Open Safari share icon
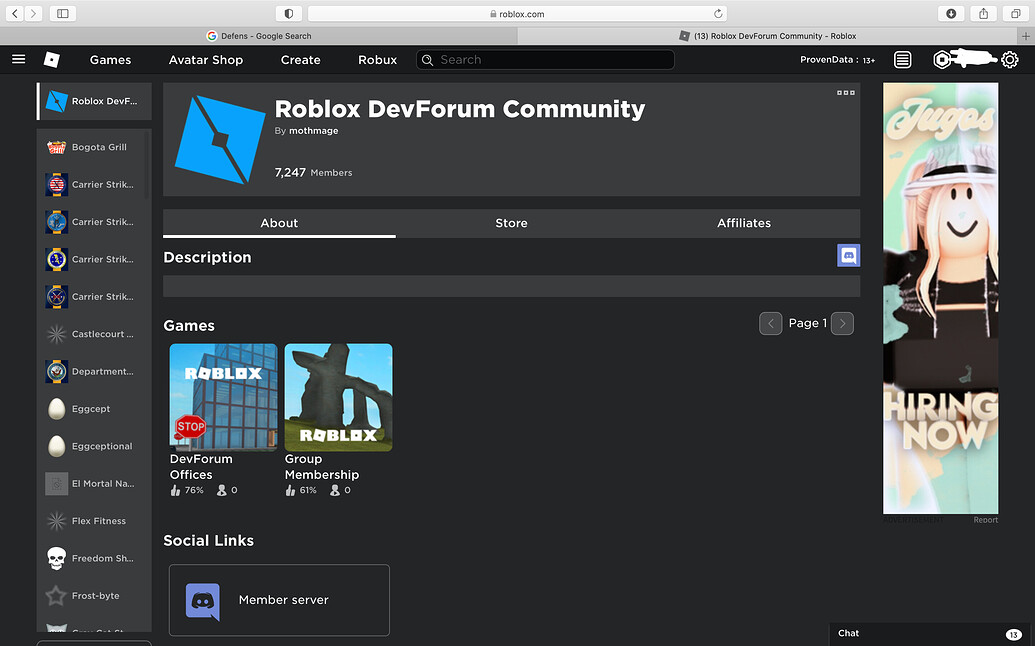Screen dimensions: 1035x646 984,13
